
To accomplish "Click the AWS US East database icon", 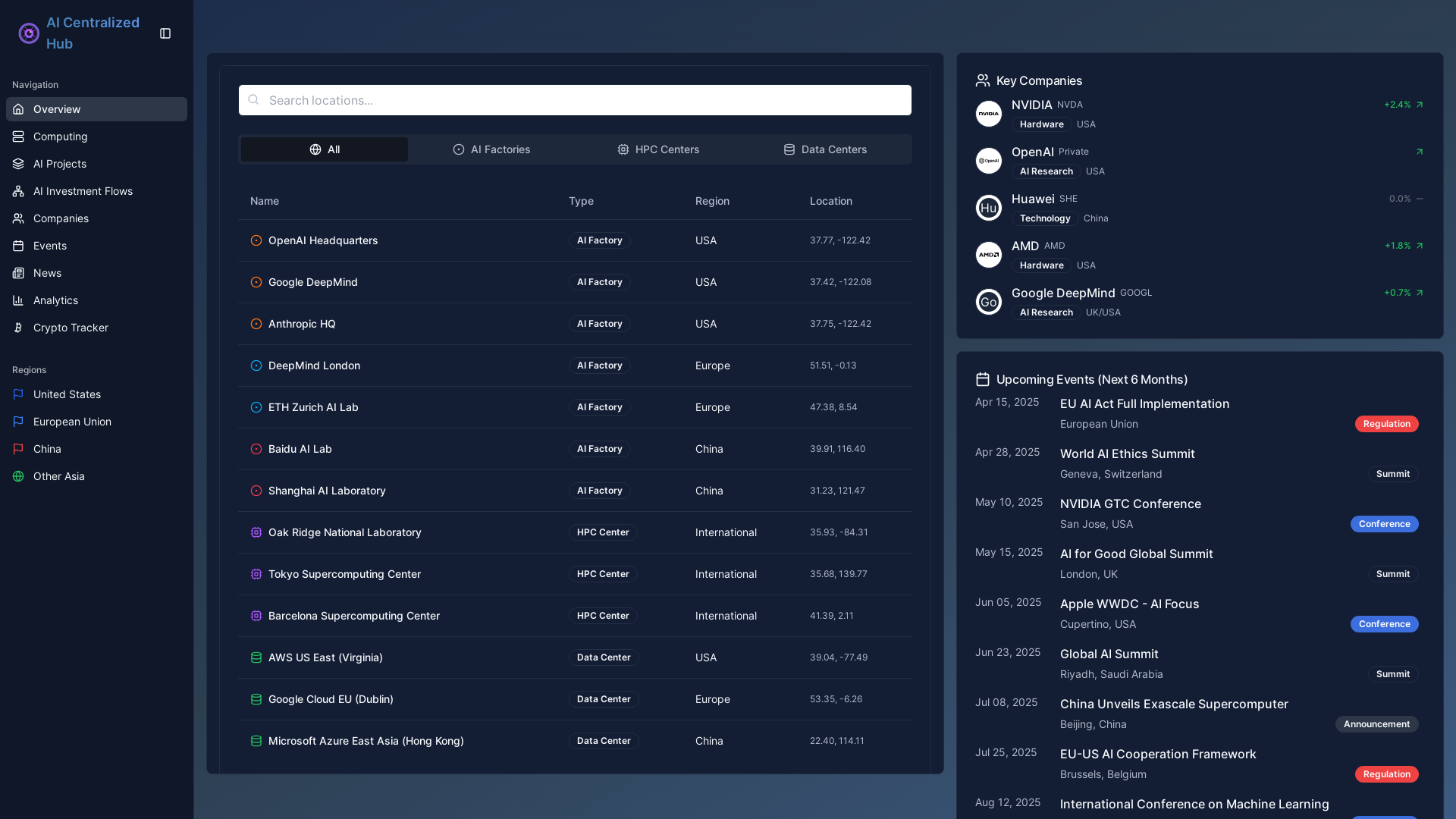I will [256, 657].
